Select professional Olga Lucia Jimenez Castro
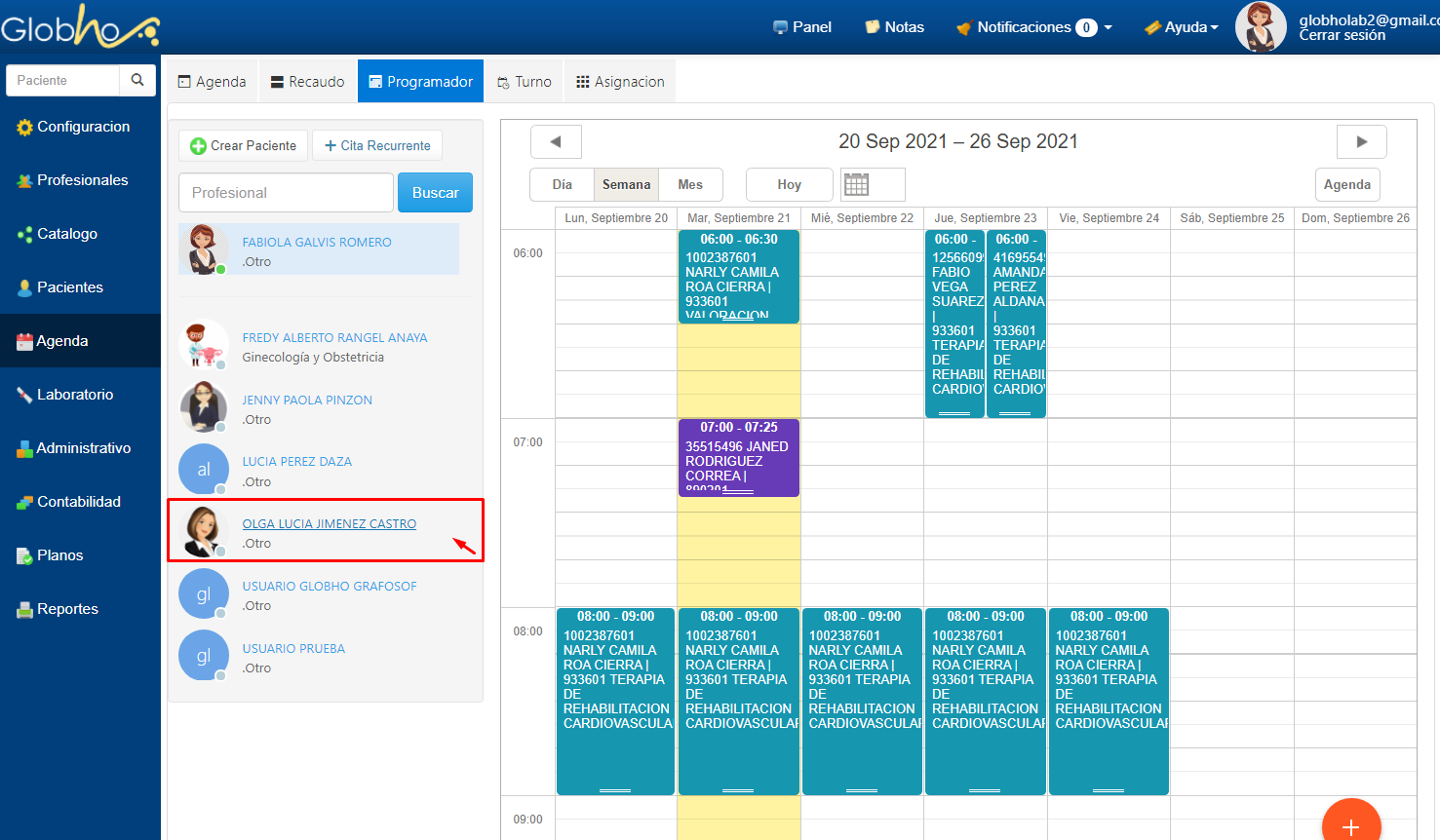1440x840 pixels. pyautogui.click(x=329, y=524)
